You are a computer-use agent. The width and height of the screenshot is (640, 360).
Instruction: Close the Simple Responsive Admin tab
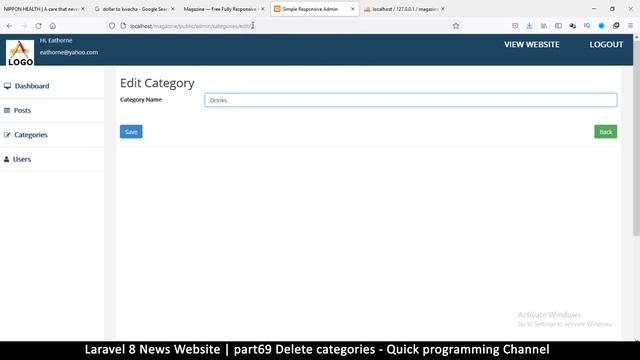353,9
